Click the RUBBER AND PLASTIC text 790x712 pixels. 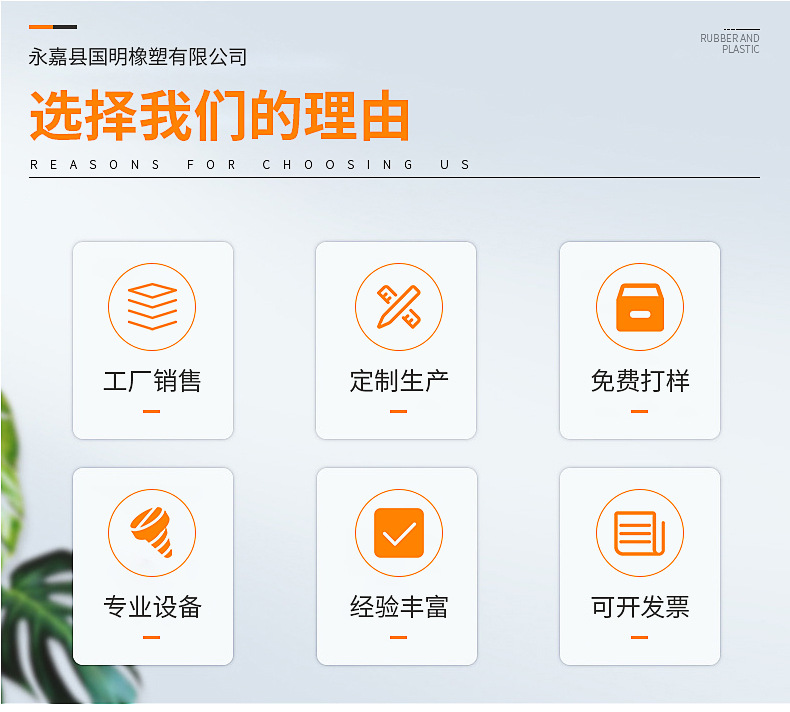[x=730, y=44]
